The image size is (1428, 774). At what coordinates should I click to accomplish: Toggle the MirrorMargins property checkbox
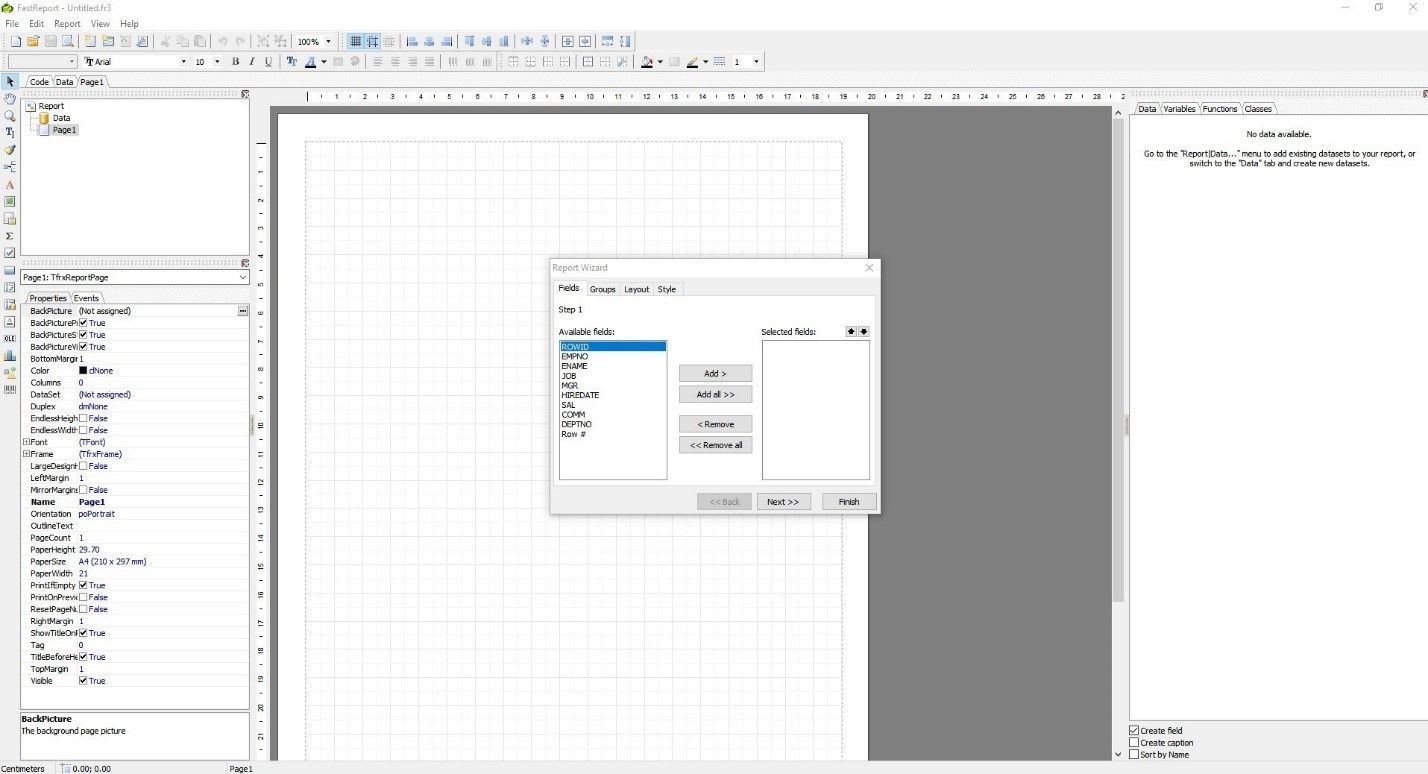coord(83,490)
